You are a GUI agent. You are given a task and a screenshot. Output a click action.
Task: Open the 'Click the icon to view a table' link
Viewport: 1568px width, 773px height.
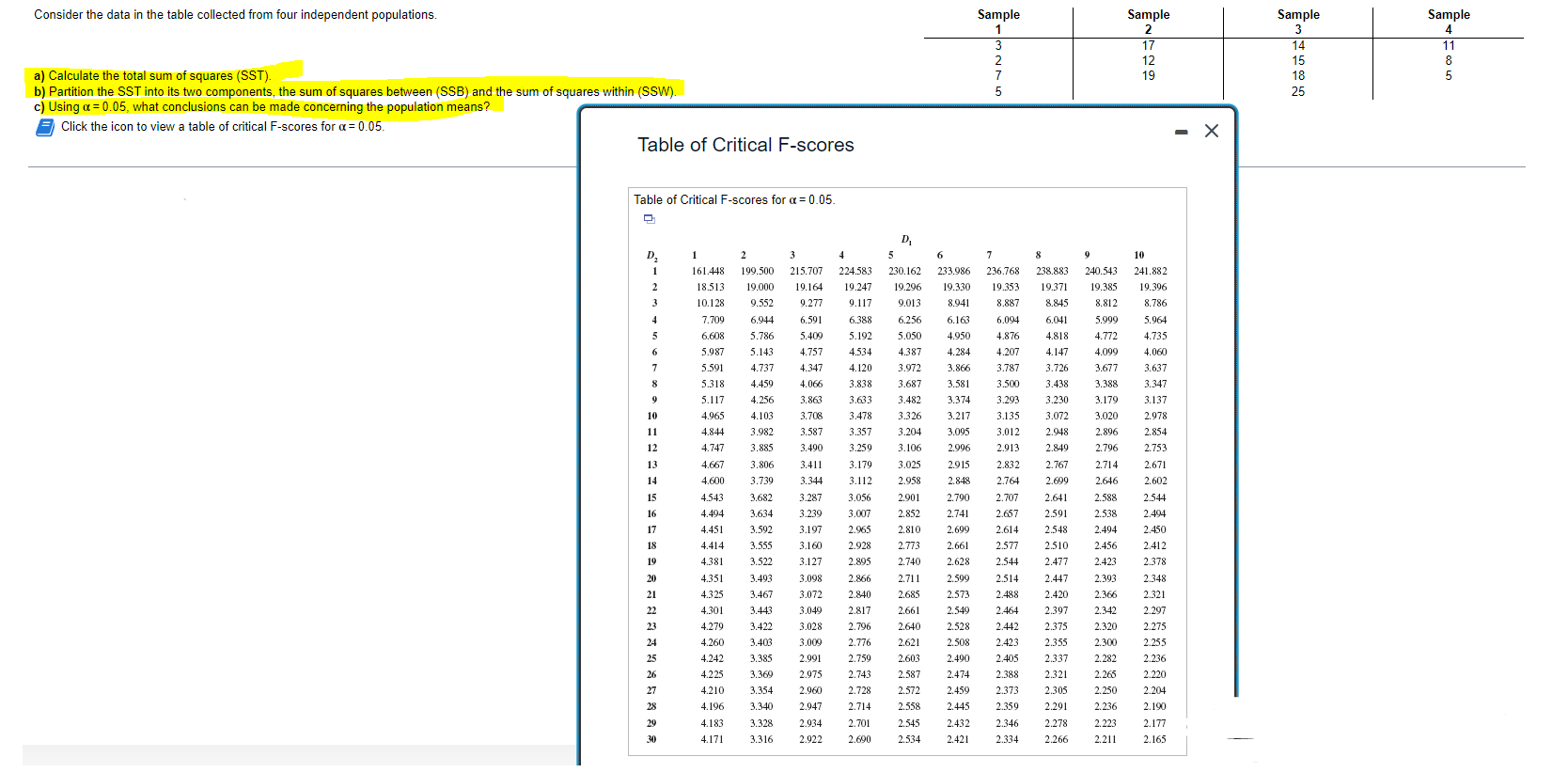tap(222, 127)
